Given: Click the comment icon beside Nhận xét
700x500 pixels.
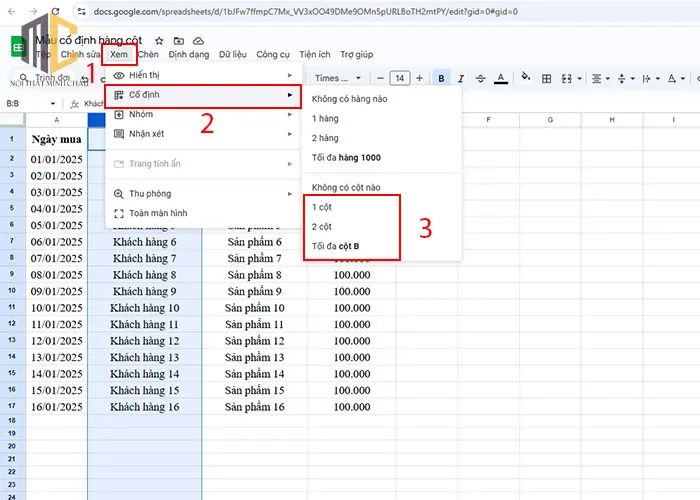Looking at the screenshot, I should click(119, 134).
